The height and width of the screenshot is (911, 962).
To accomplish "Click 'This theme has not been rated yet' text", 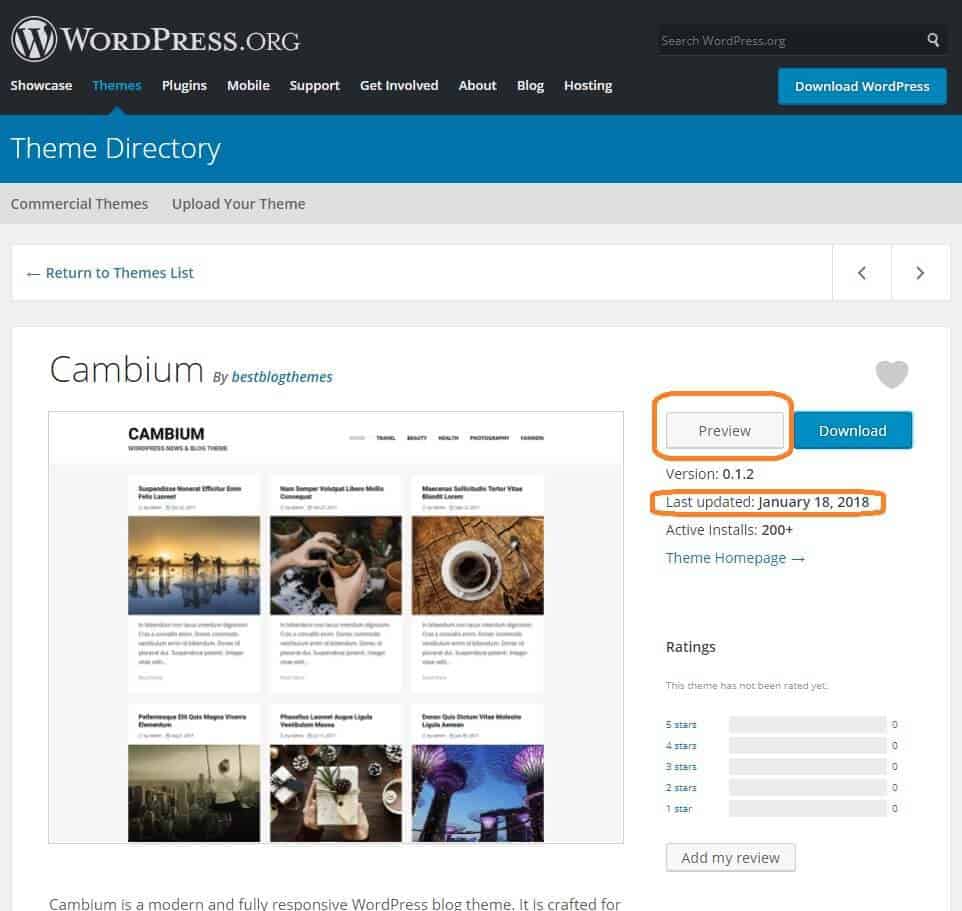I will [747, 686].
